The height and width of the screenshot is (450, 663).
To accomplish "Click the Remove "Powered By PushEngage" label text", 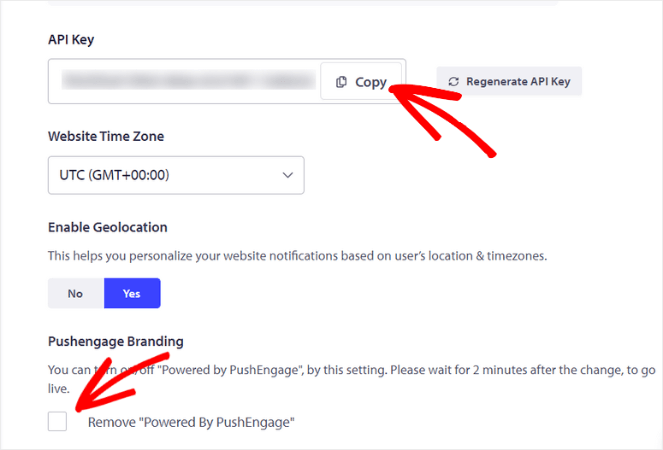I will pos(191,423).
